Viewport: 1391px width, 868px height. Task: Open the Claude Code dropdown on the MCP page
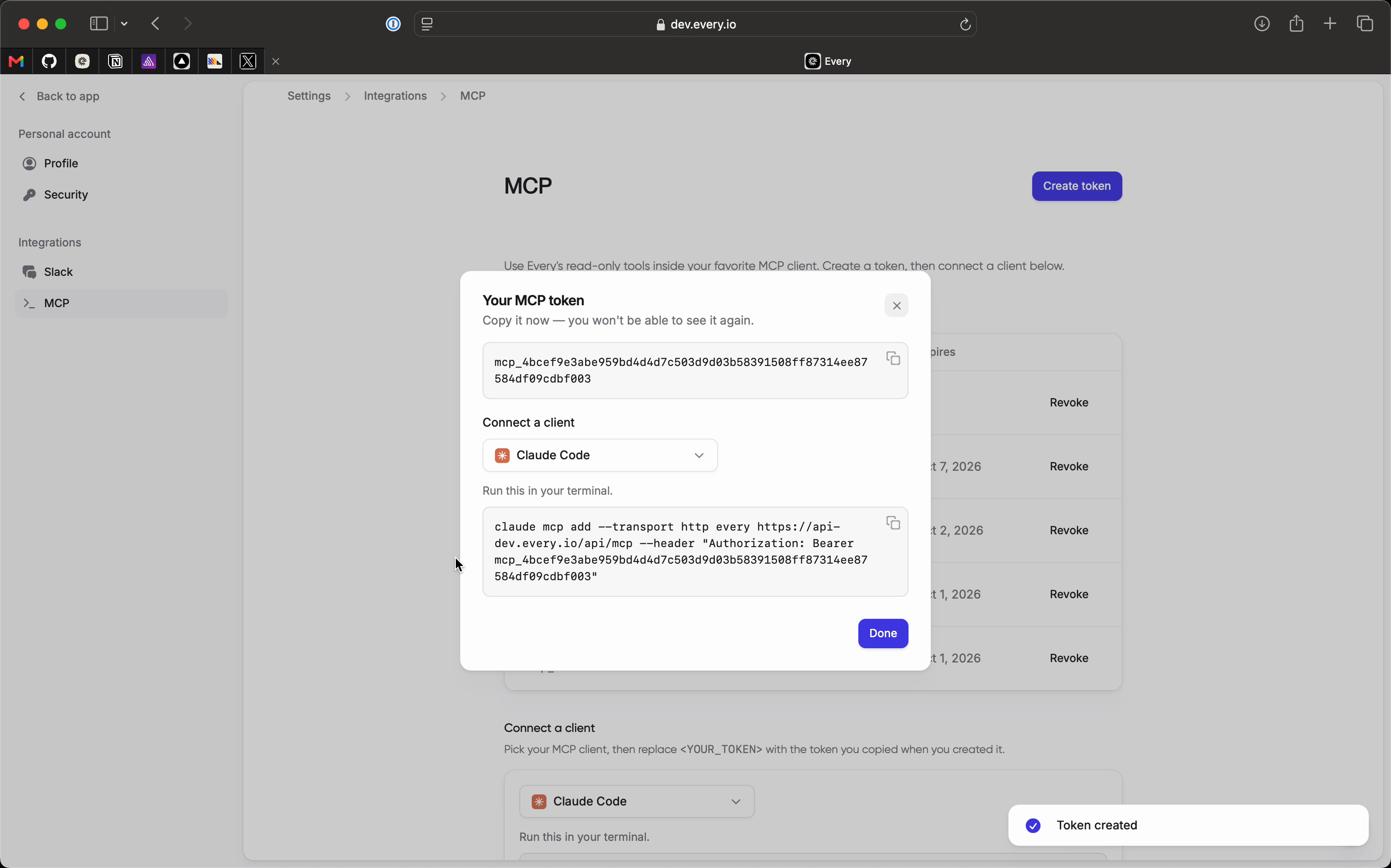tap(636, 801)
